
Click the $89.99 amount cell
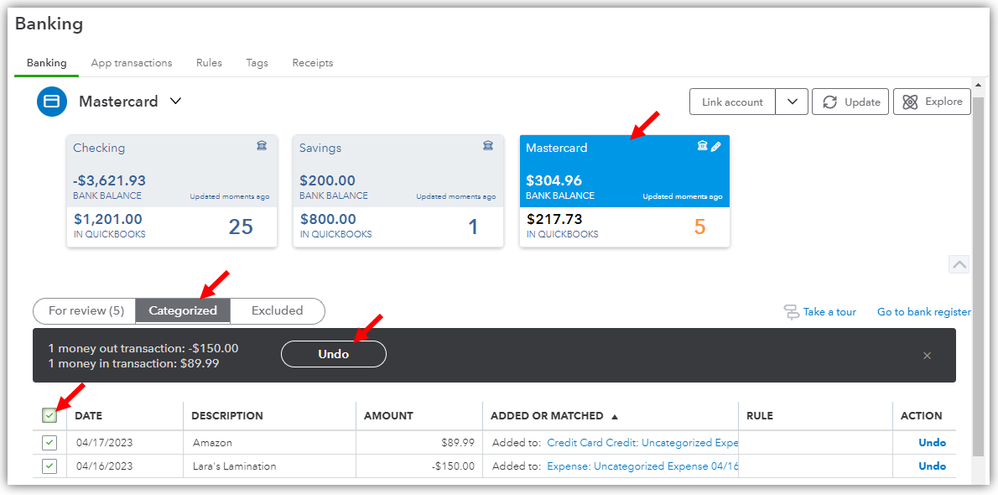458,443
